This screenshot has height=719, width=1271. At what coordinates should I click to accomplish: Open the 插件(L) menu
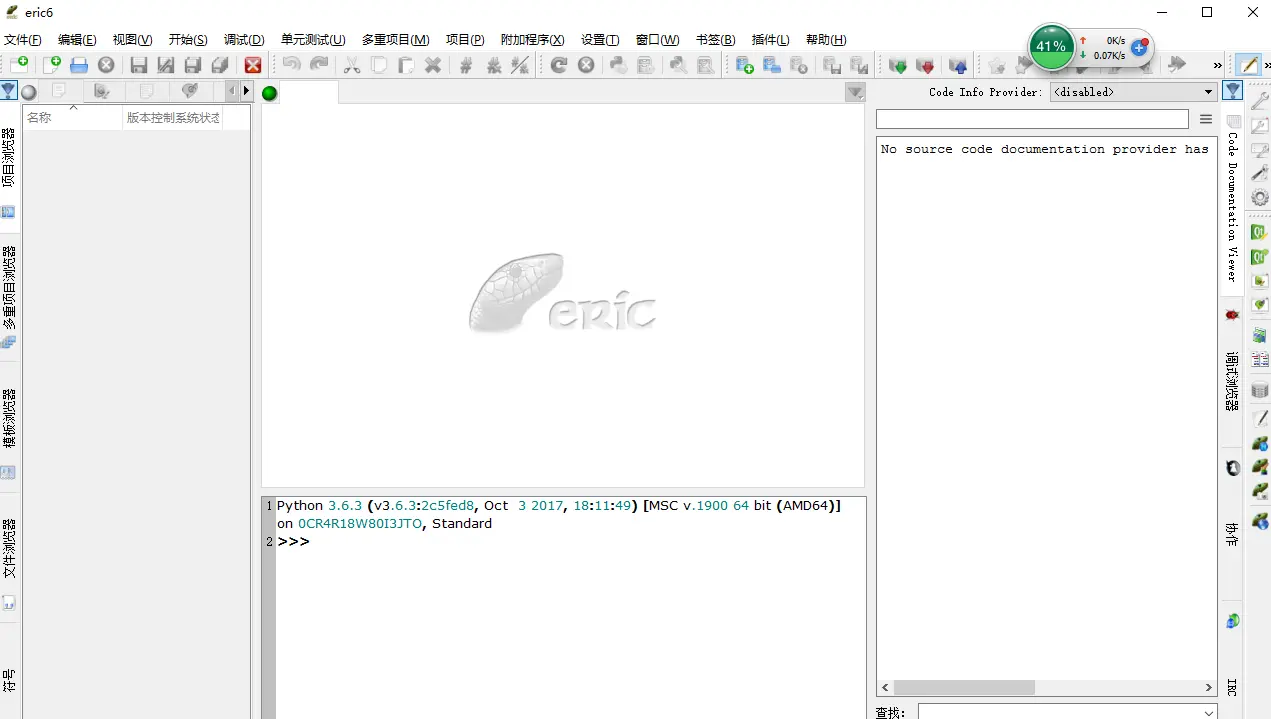coord(770,40)
